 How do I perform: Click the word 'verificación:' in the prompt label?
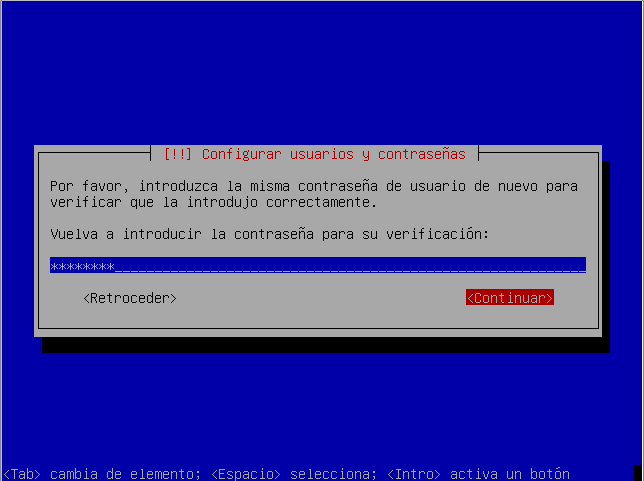(x=438, y=234)
